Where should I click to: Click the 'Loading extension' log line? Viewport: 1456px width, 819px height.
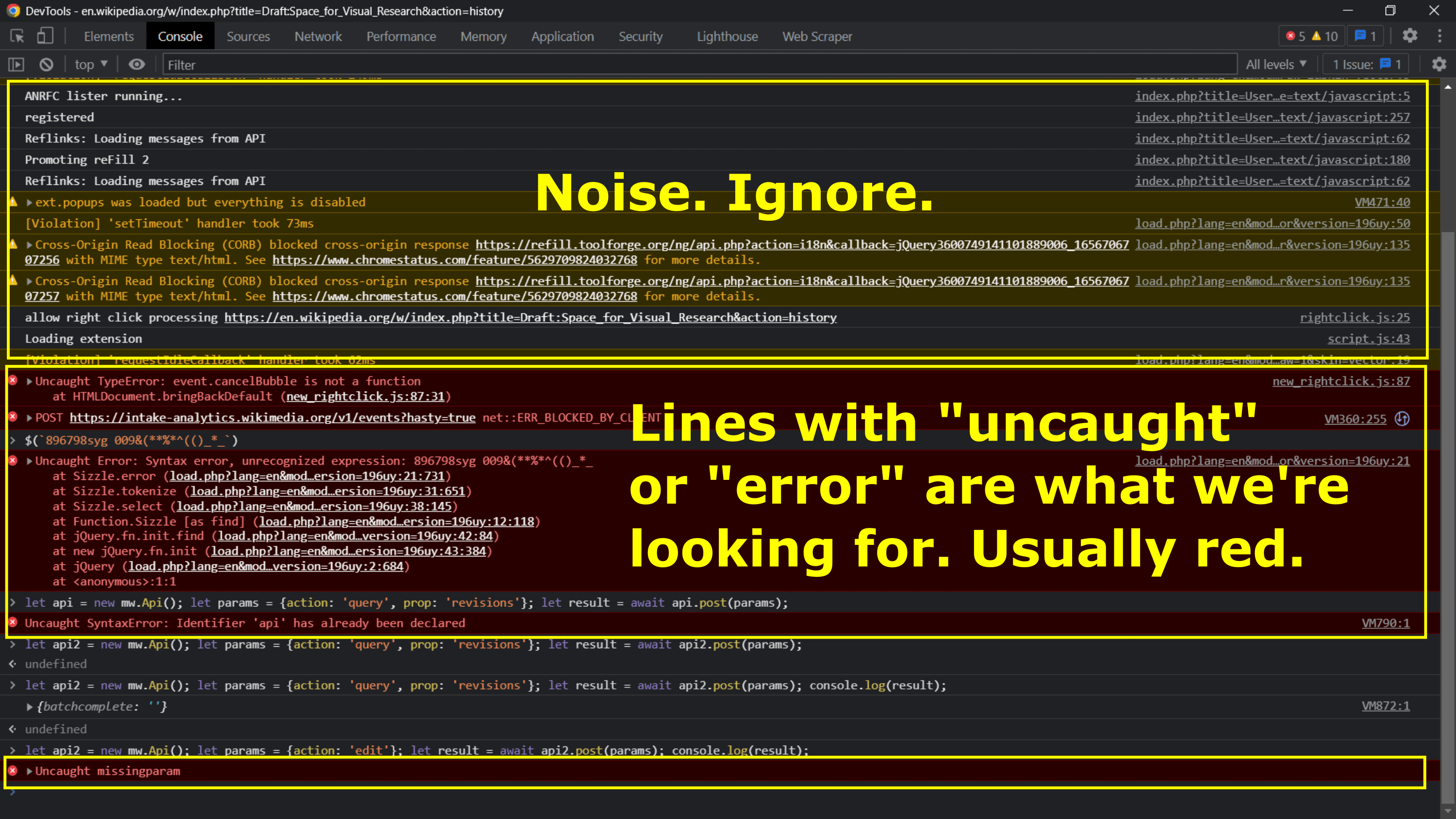[x=83, y=339]
